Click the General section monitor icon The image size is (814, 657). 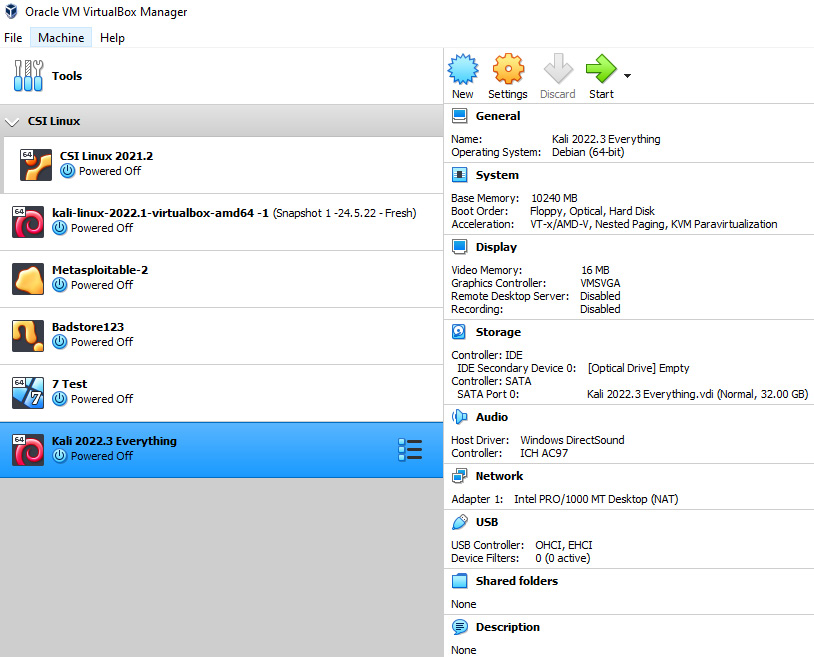pyautogui.click(x=459, y=116)
